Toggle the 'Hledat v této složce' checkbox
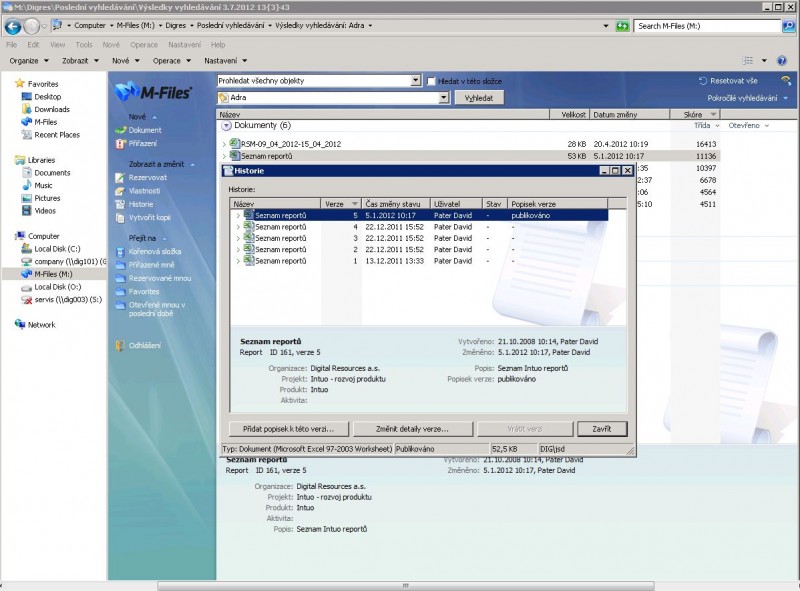 [432, 81]
